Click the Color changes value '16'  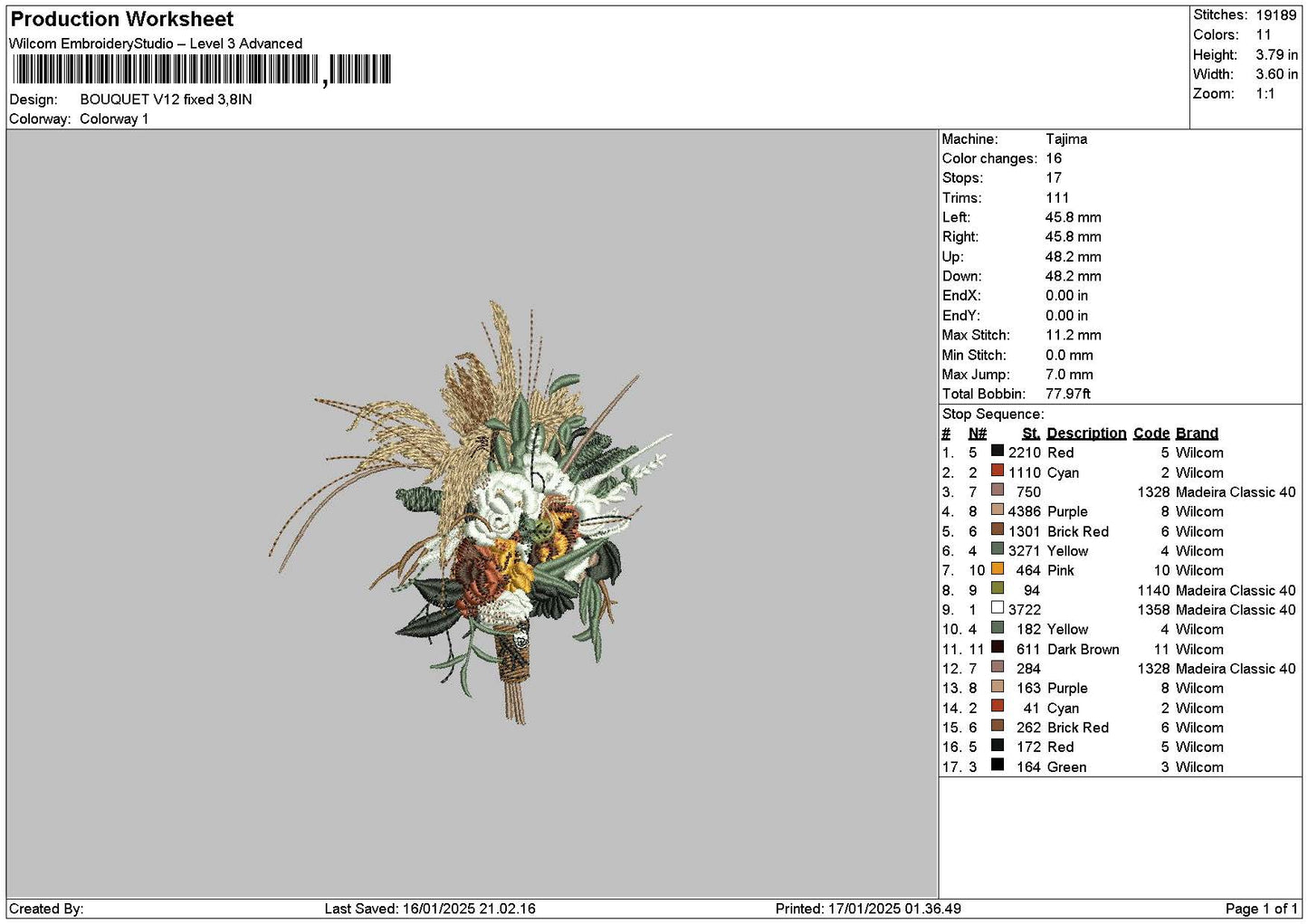[1054, 158]
